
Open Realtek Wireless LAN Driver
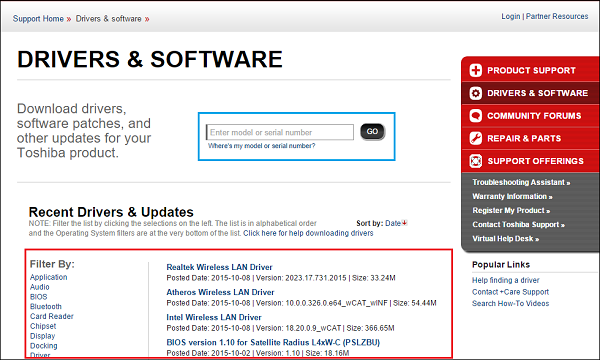point(219,267)
